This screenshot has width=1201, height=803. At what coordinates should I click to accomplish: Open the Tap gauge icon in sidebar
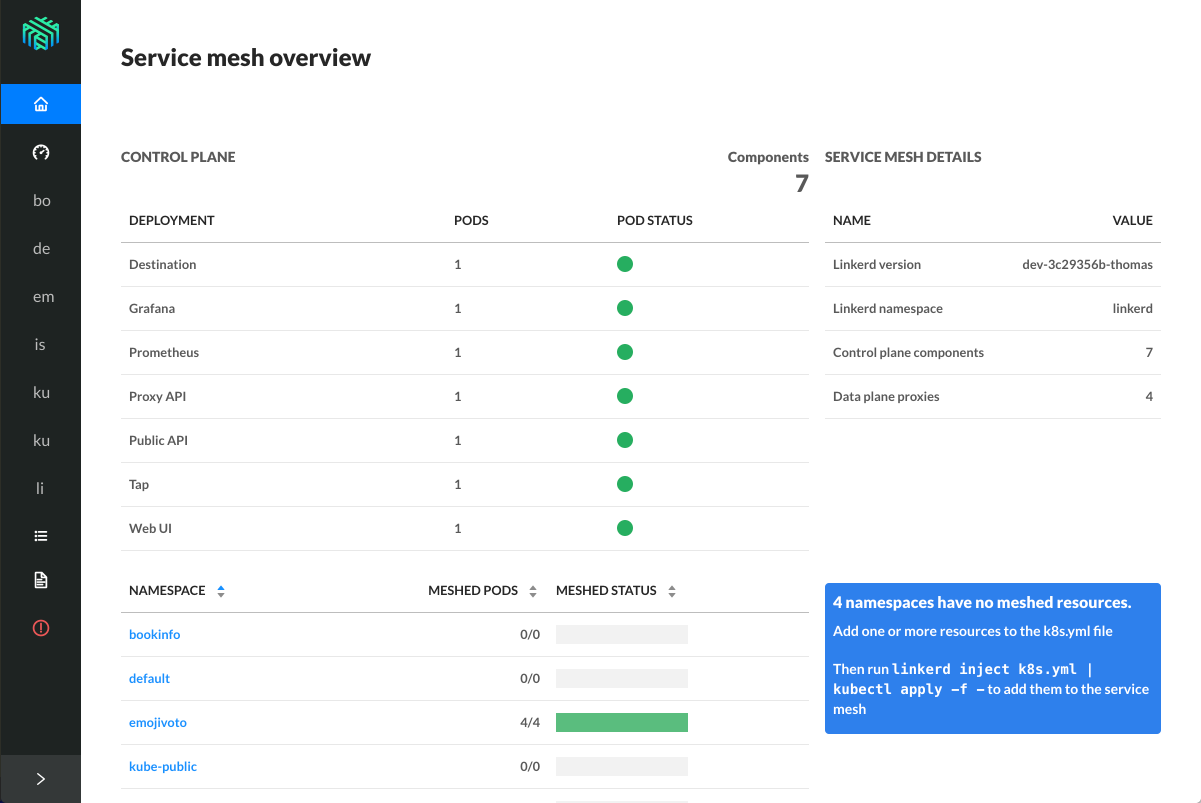coord(41,152)
